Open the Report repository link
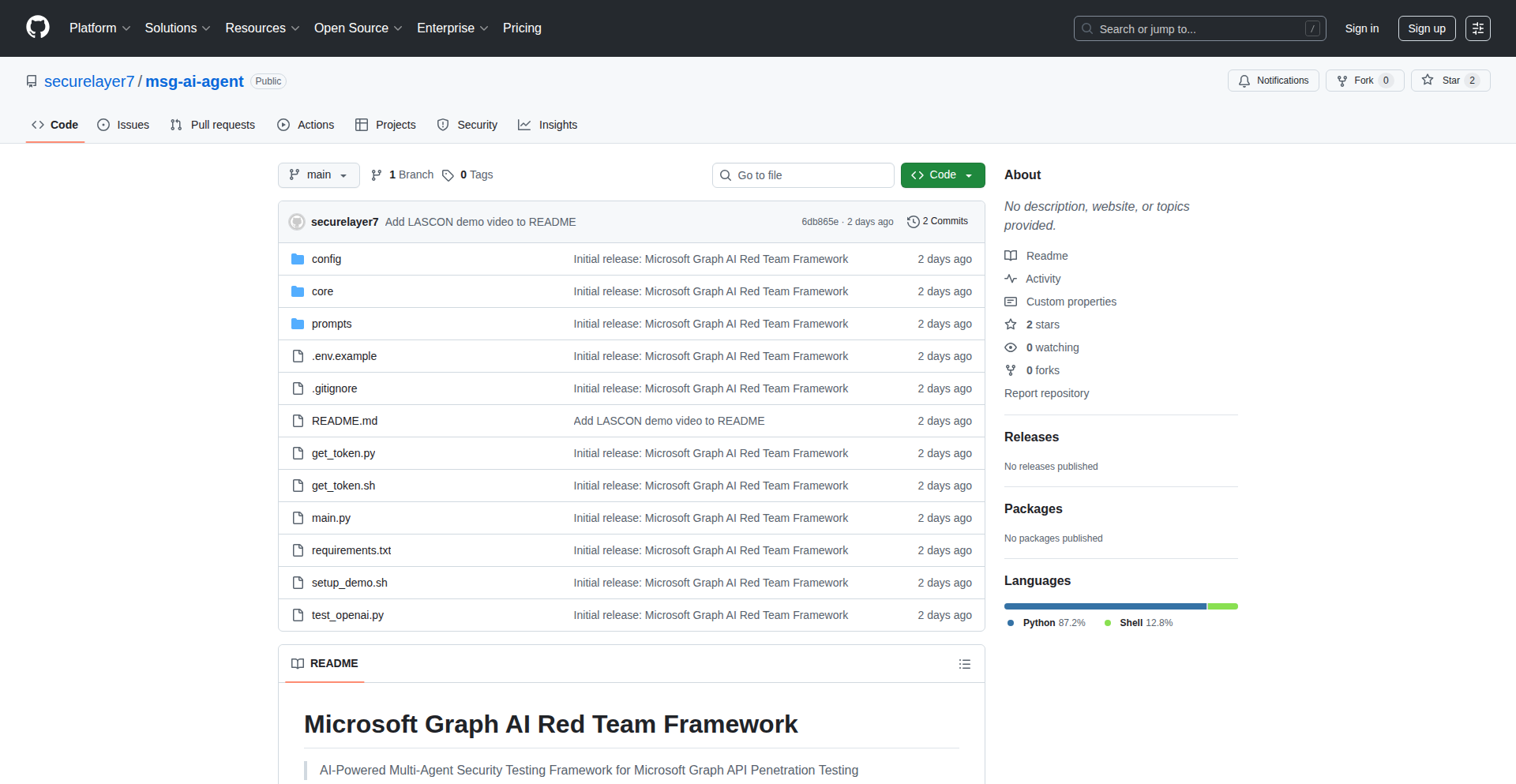 (1046, 393)
